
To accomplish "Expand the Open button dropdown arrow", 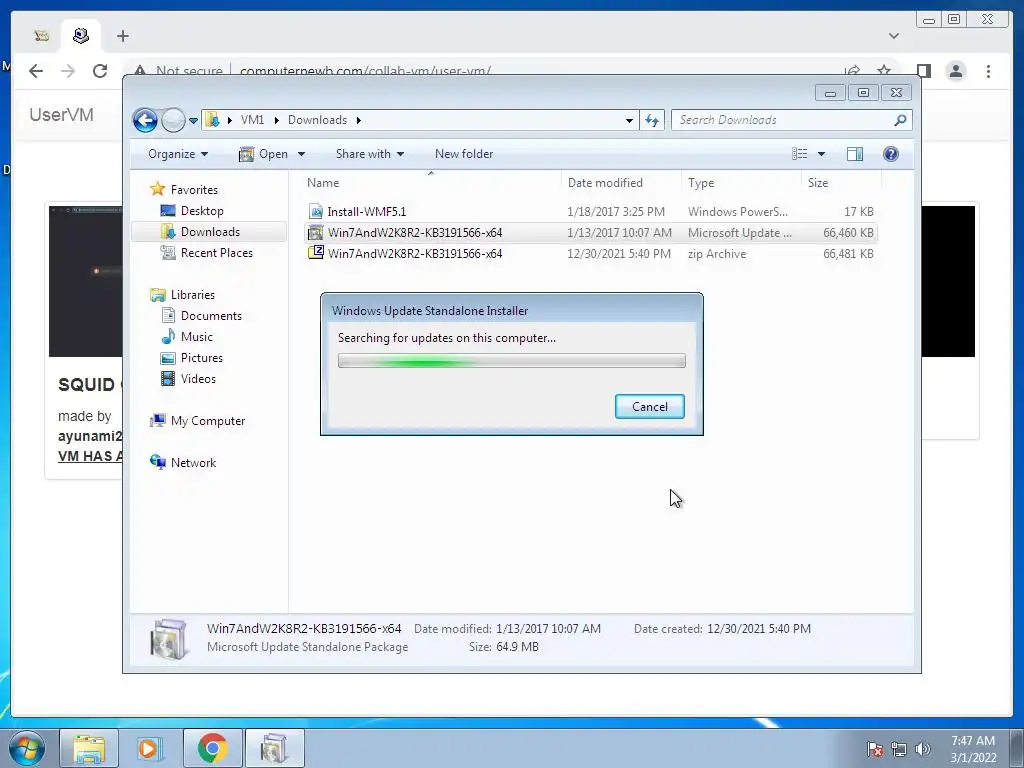I will pos(301,154).
